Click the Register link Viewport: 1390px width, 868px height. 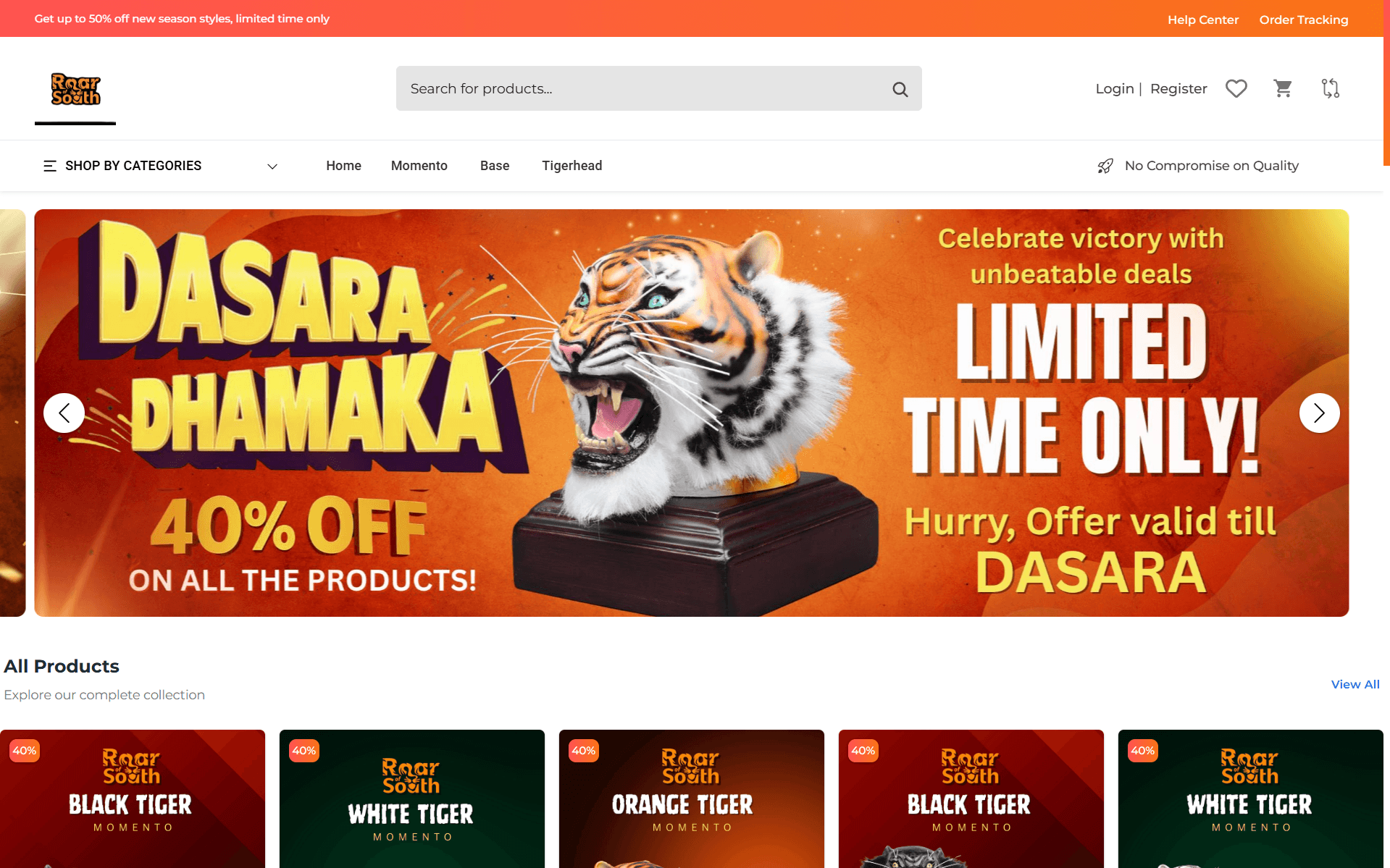(1178, 88)
